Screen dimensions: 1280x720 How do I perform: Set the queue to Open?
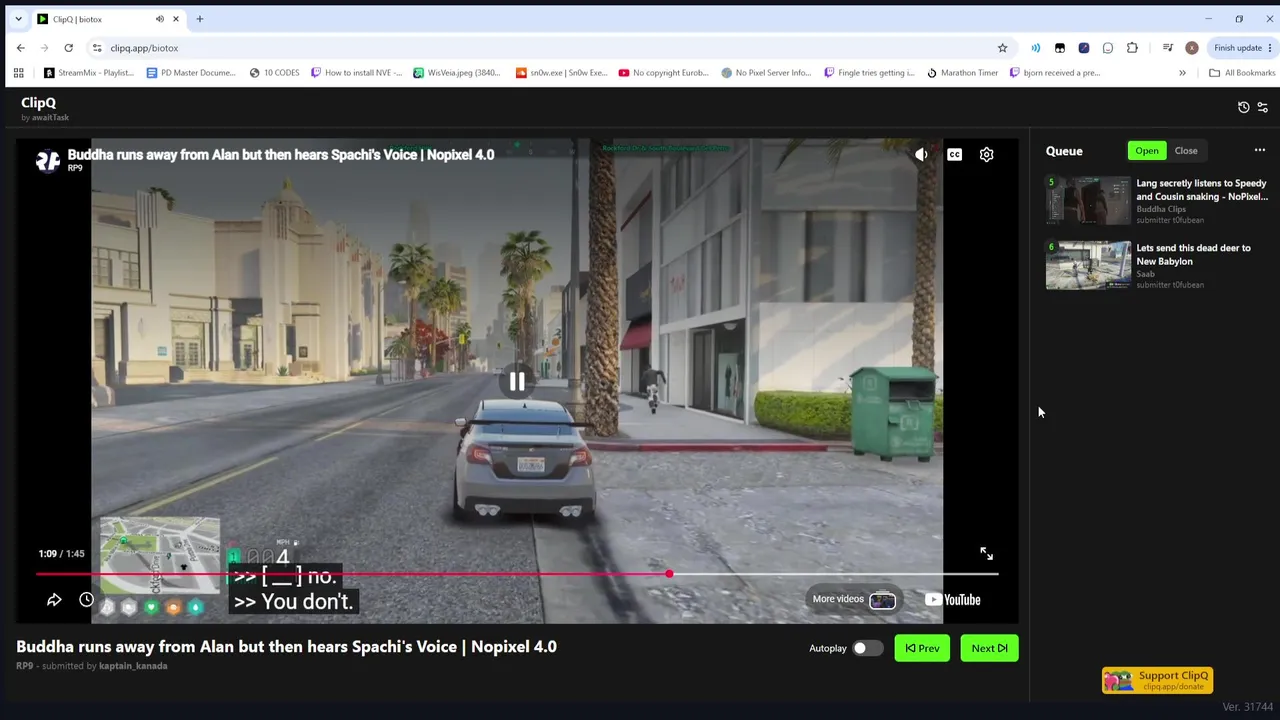coord(1147,151)
